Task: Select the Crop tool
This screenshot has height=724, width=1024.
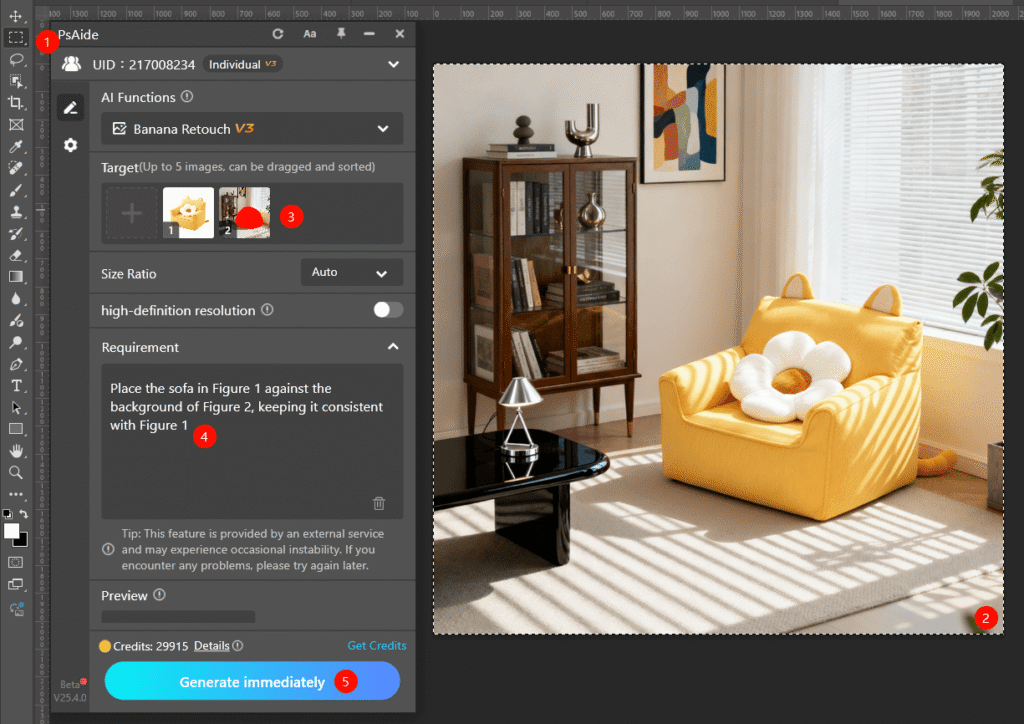Action: point(15,103)
